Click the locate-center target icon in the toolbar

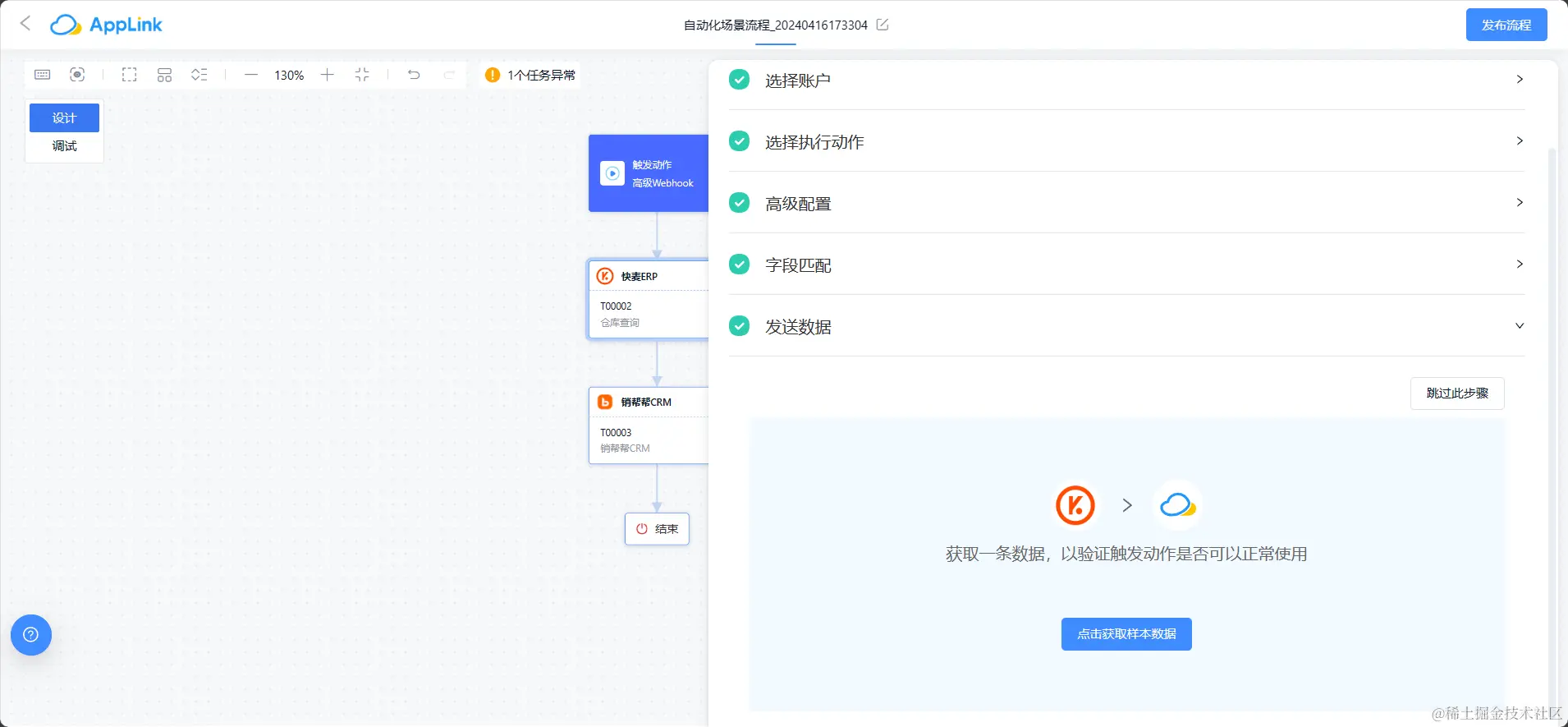[77, 75]
